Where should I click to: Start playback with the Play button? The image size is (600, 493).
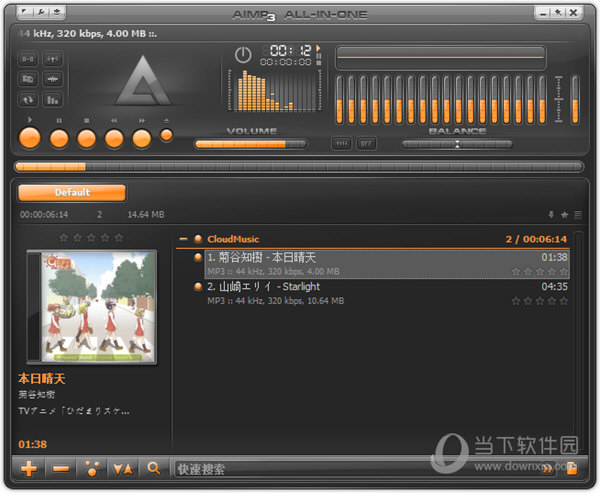30,138
